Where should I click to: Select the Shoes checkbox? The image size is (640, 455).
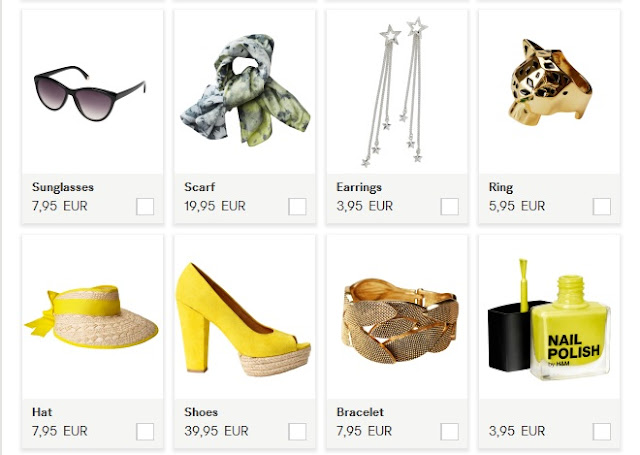297,432
